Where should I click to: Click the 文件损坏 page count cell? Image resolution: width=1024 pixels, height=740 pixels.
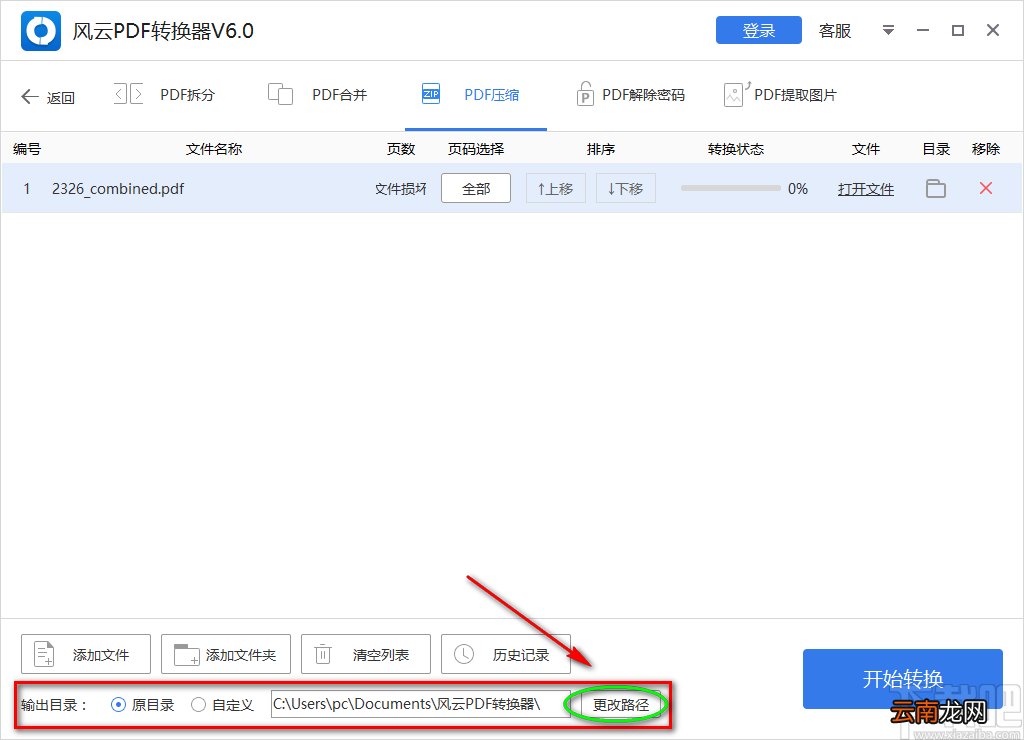pos(401,189)
